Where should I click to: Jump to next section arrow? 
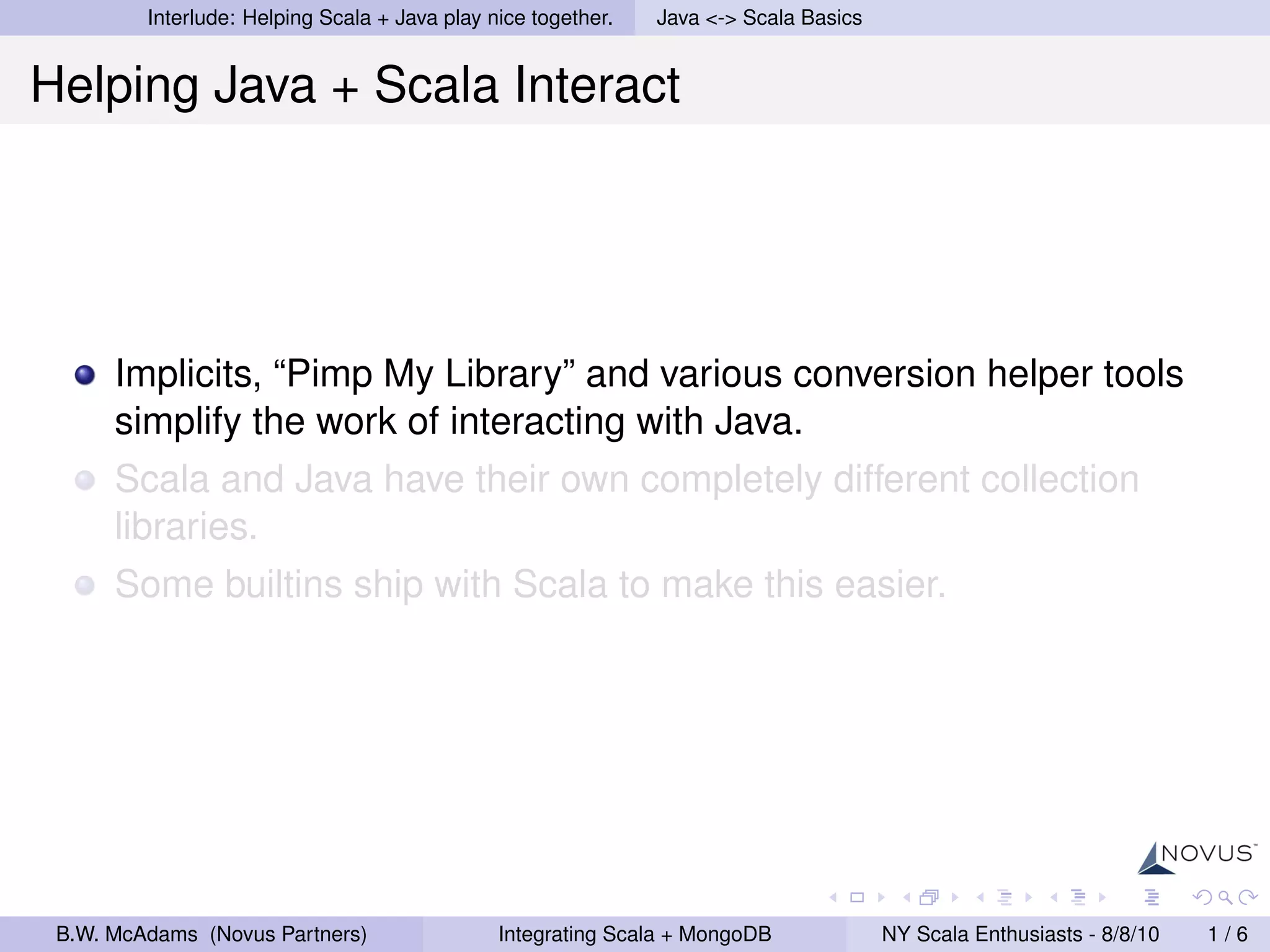click(1102, 897)
